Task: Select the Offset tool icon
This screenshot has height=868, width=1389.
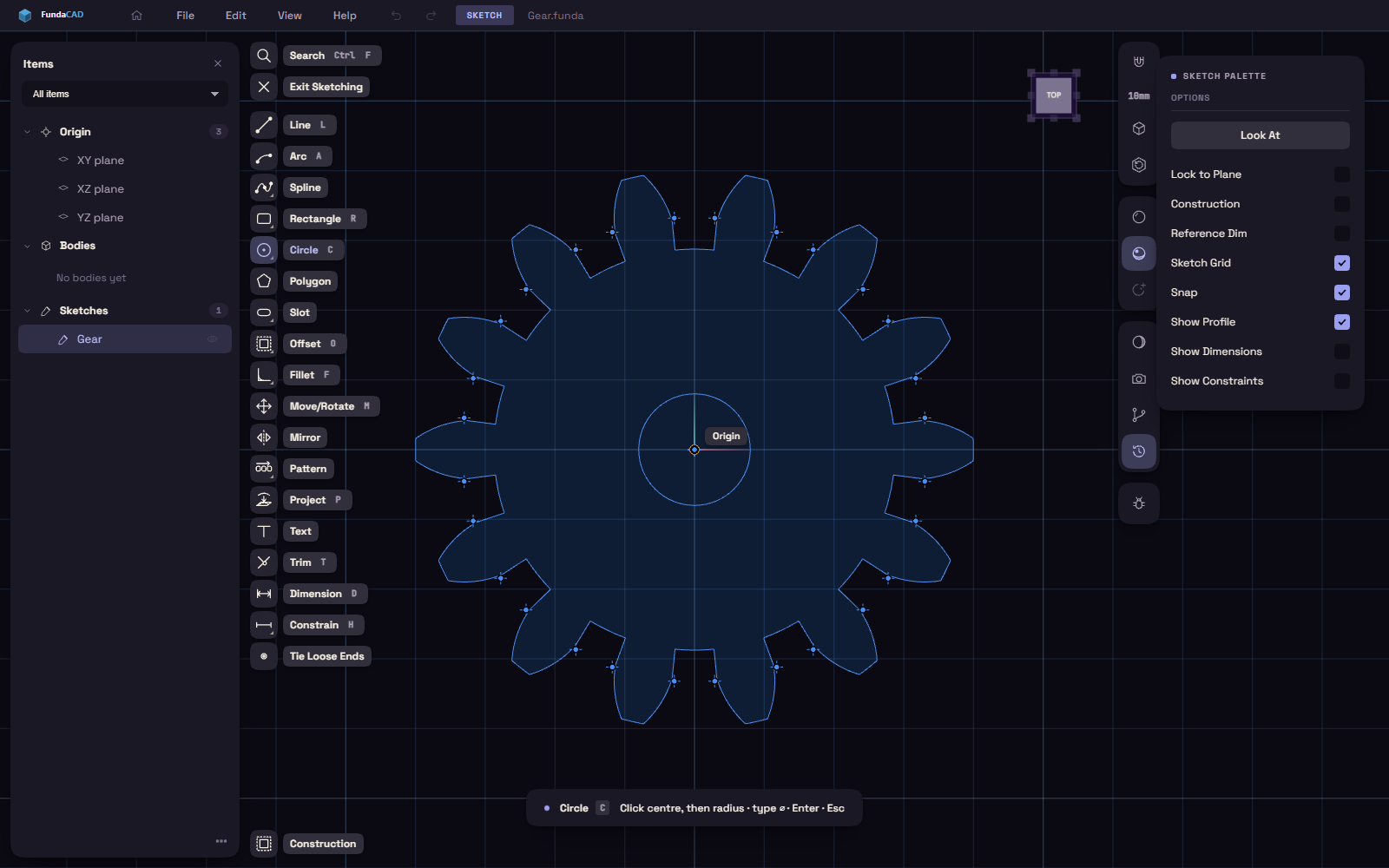Action: pyautogui.click(x=264, y=344)
